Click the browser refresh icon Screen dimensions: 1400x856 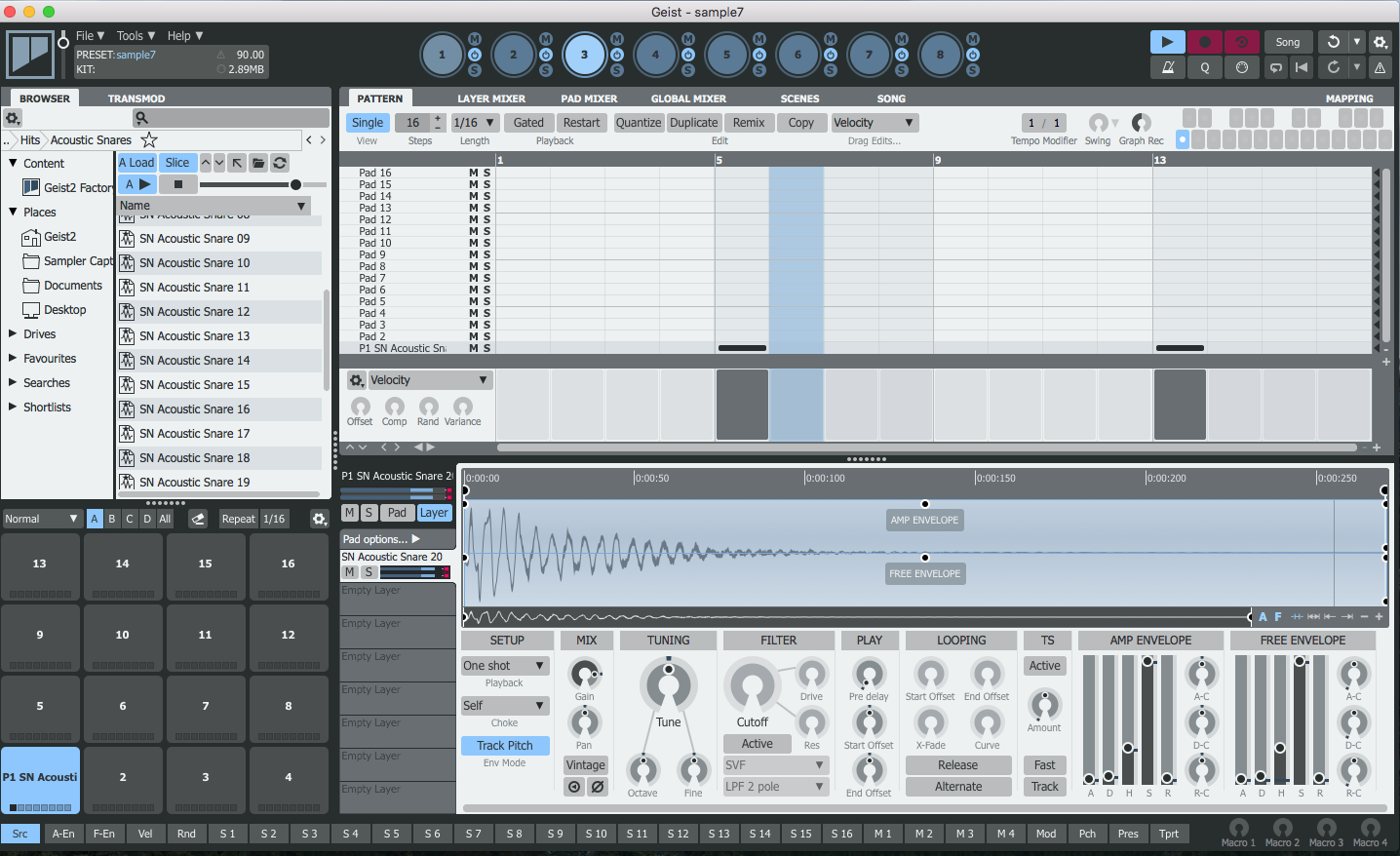point(280,163)
